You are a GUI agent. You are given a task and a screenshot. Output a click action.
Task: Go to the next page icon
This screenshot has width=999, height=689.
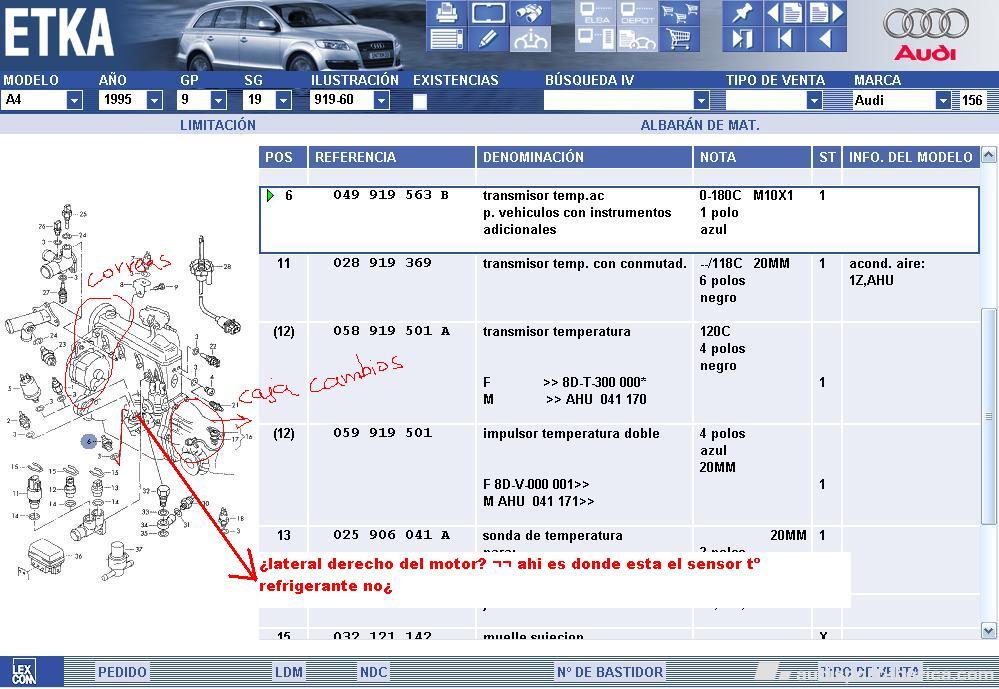(x=826, y=13)
